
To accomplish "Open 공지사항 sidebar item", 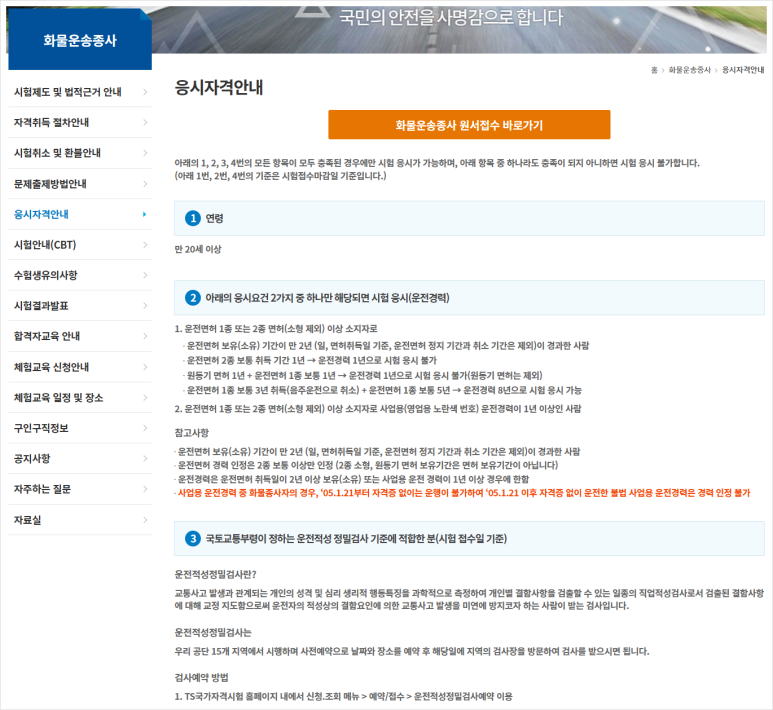I will (80, 459).
